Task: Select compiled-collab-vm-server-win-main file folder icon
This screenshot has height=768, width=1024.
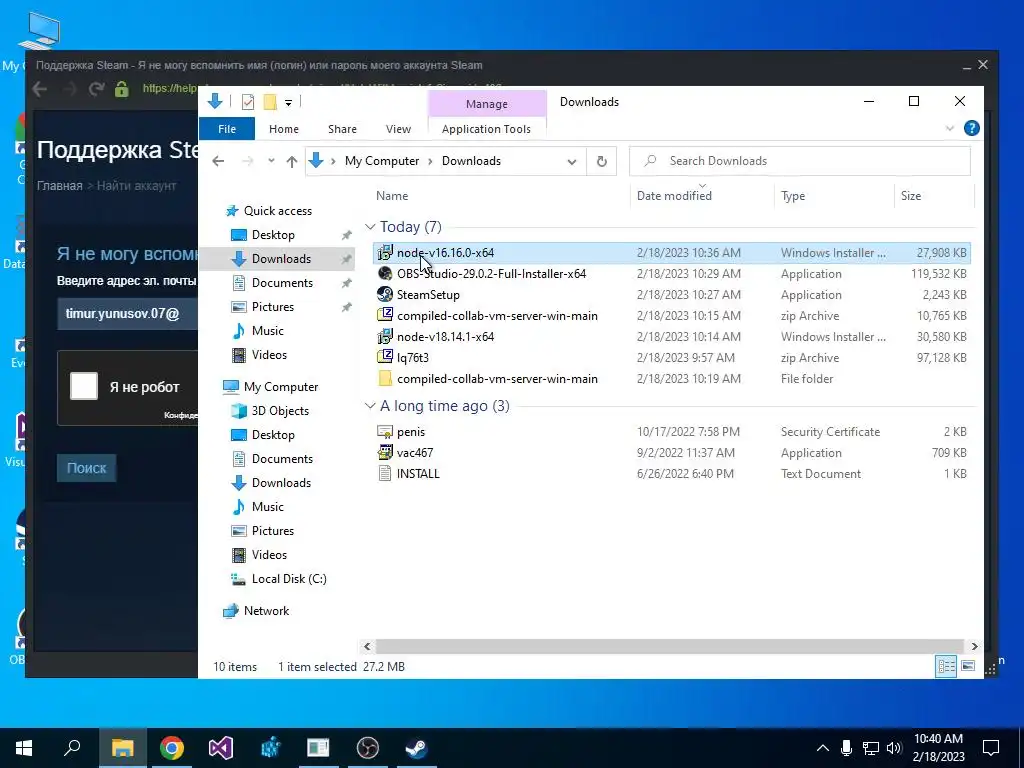Action: (x=385, y=379)
